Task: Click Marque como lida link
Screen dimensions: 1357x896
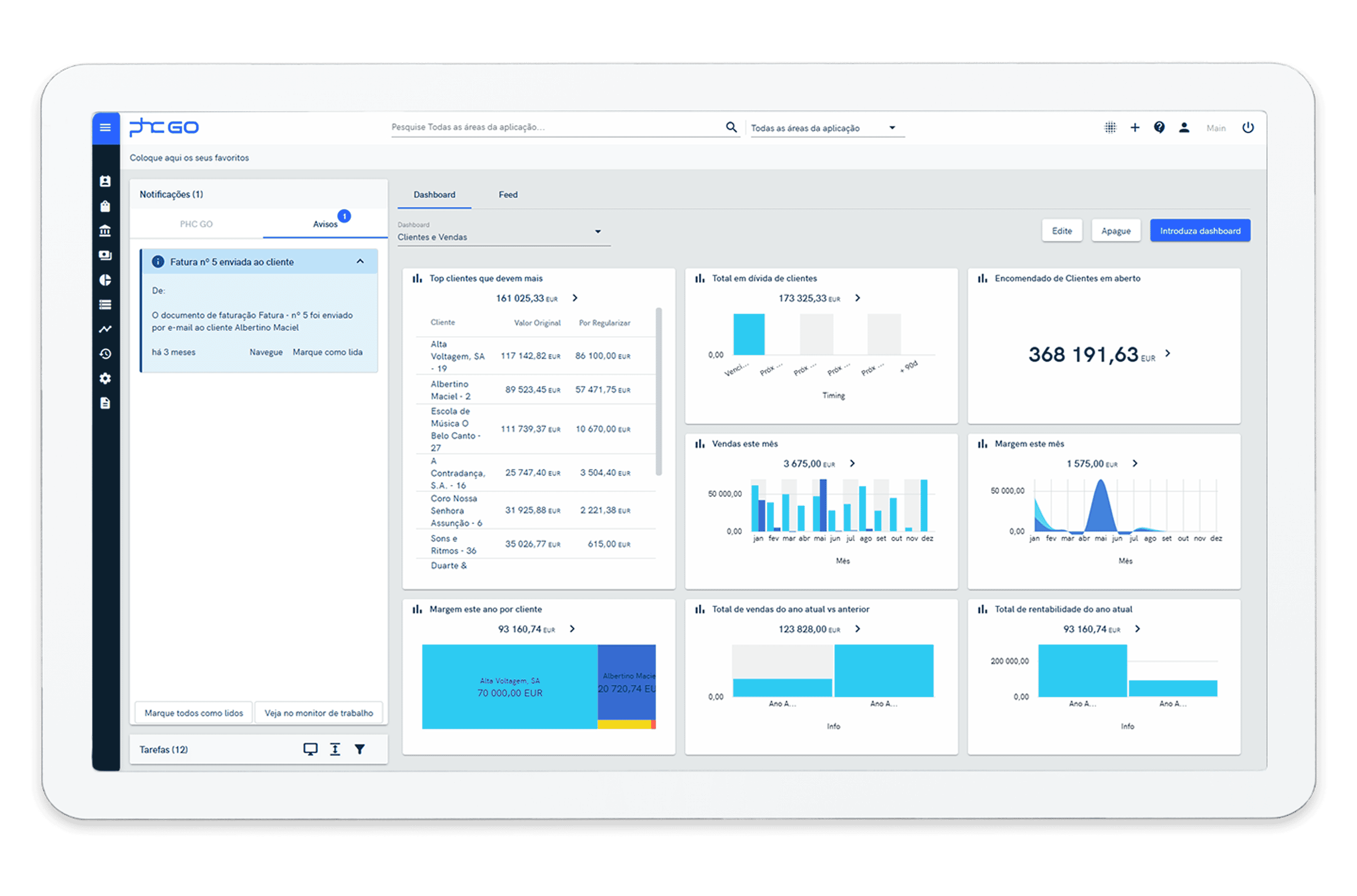Action: [x=327, y=352]
